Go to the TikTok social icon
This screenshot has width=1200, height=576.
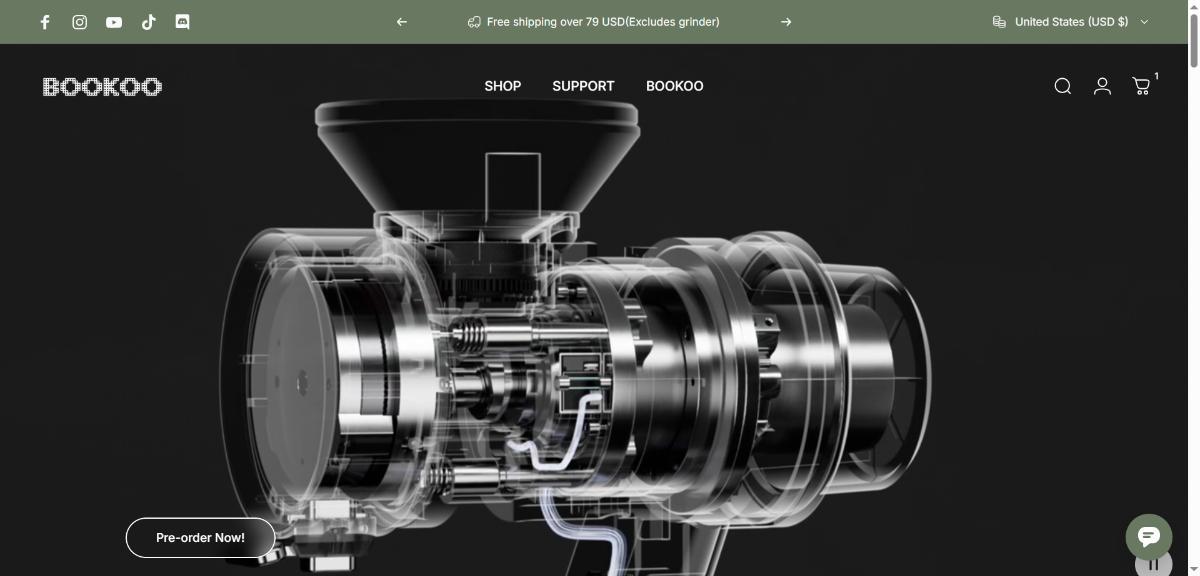click(148, 22)
